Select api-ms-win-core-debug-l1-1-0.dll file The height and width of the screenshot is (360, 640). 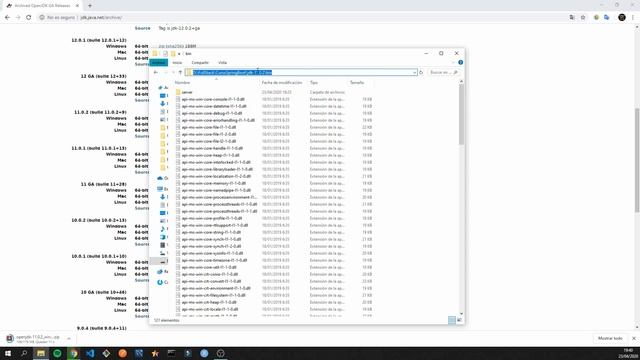click(212, 113)
